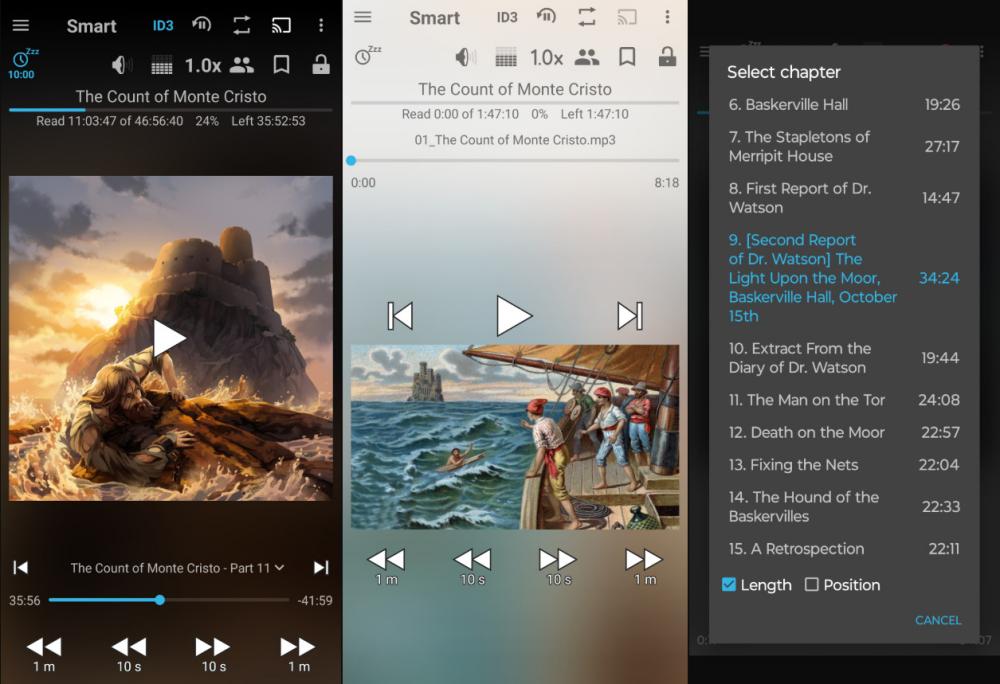Select chapter 7. The Stapletons of Merripit House
Screen dimensions: 1000x684
(x=844, y=147)
